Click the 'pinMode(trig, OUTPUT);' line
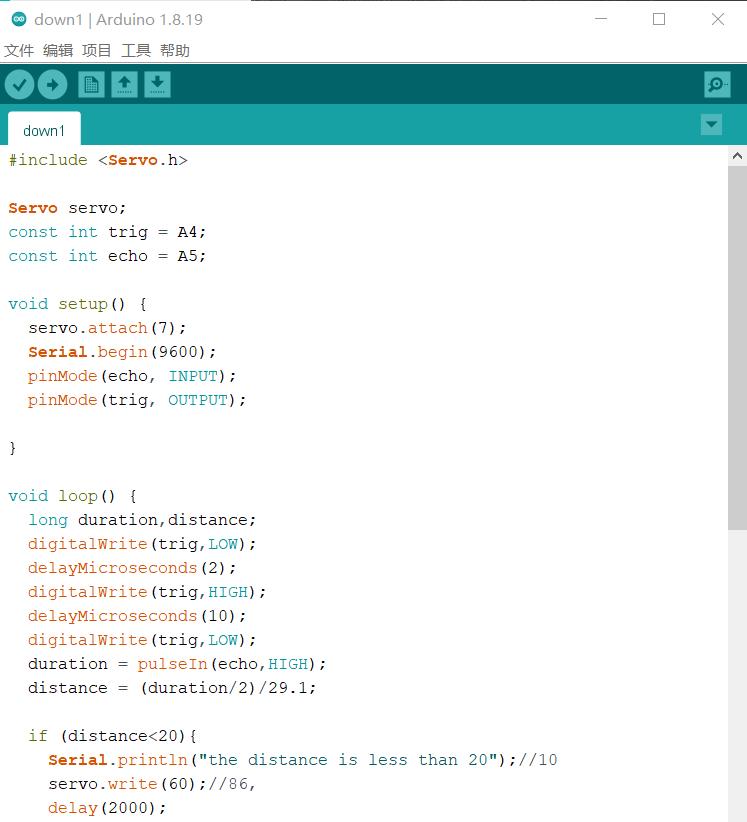747x822 pixels. pyautogui.click(x=137, y=400)
